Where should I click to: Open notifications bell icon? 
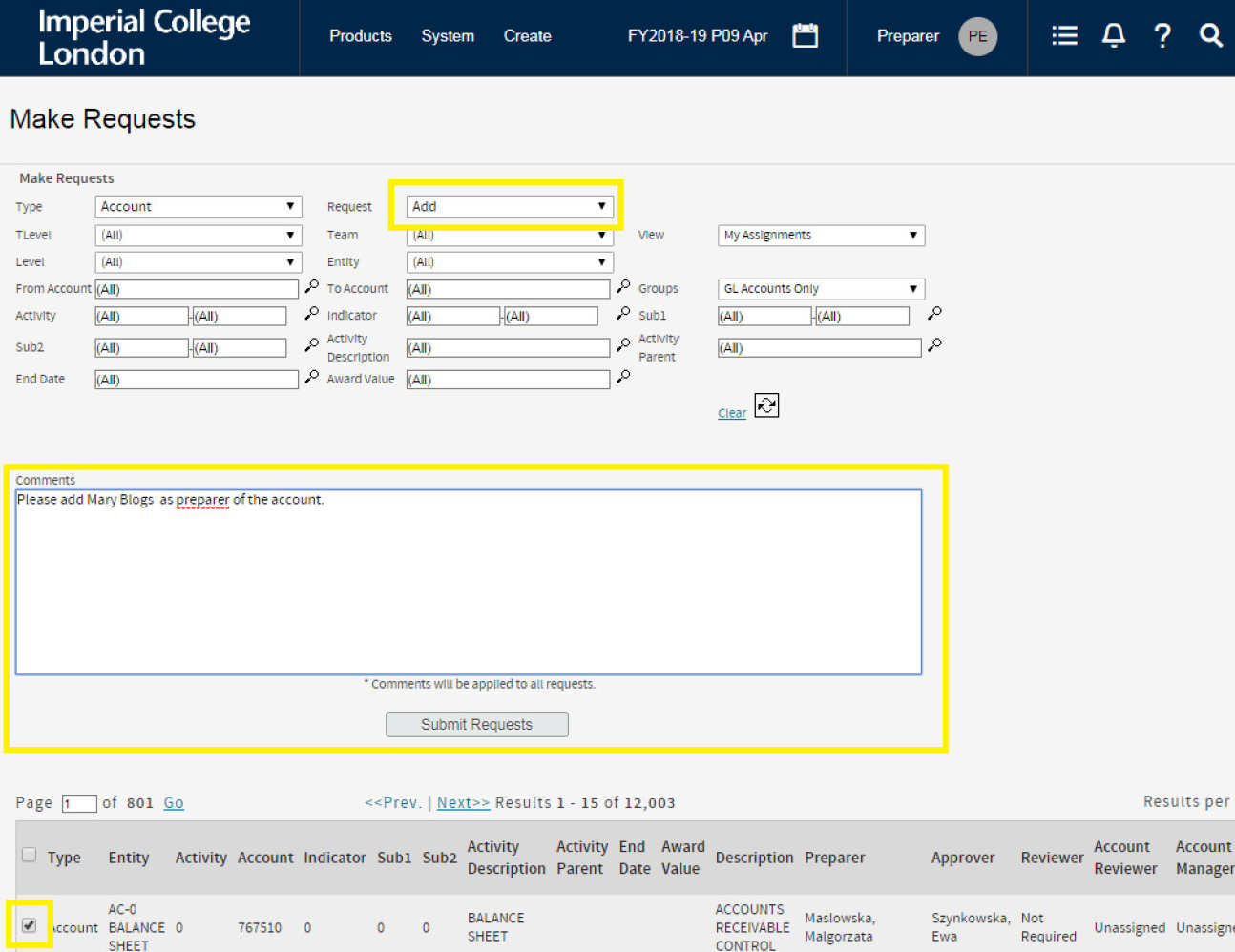[1113, 36]
